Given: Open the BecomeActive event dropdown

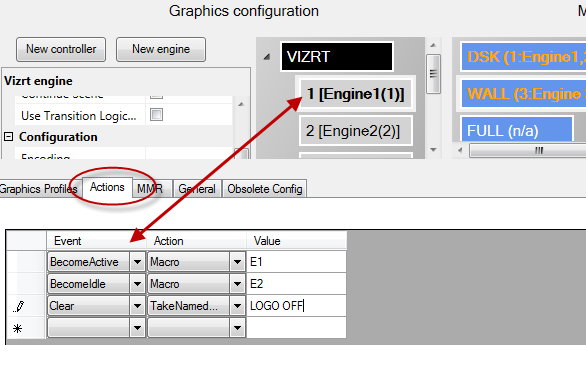Looking at the screenshot, I should pos(137,262).
